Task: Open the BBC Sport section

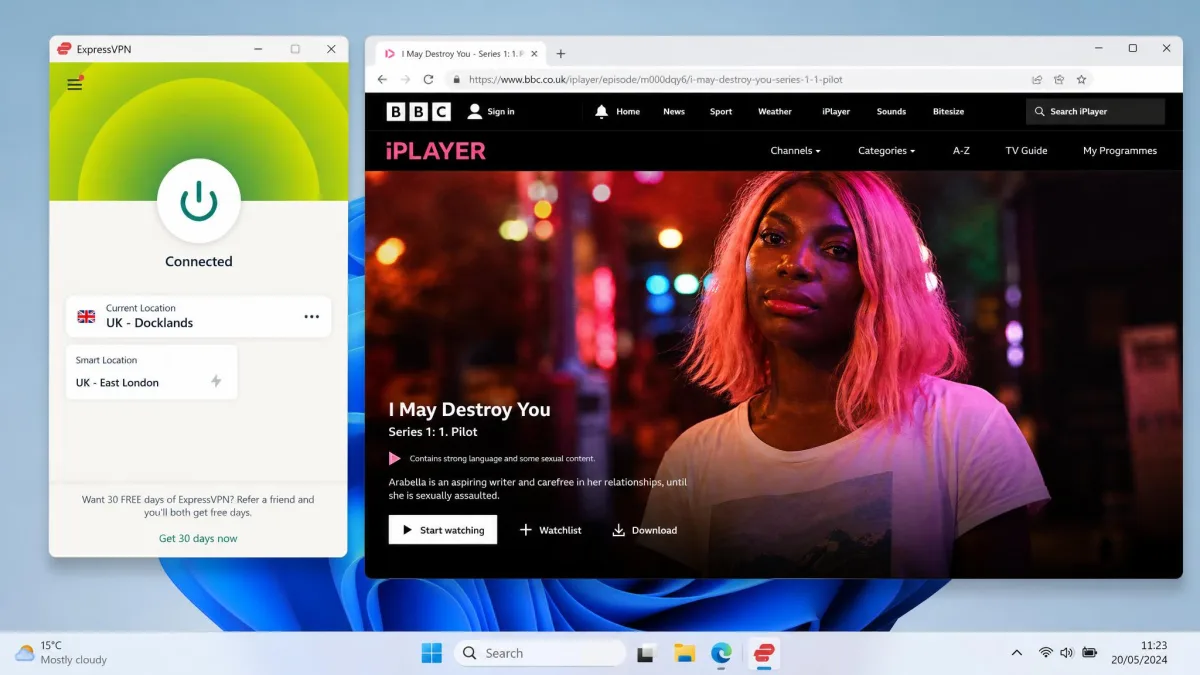Action: (721, 111)
